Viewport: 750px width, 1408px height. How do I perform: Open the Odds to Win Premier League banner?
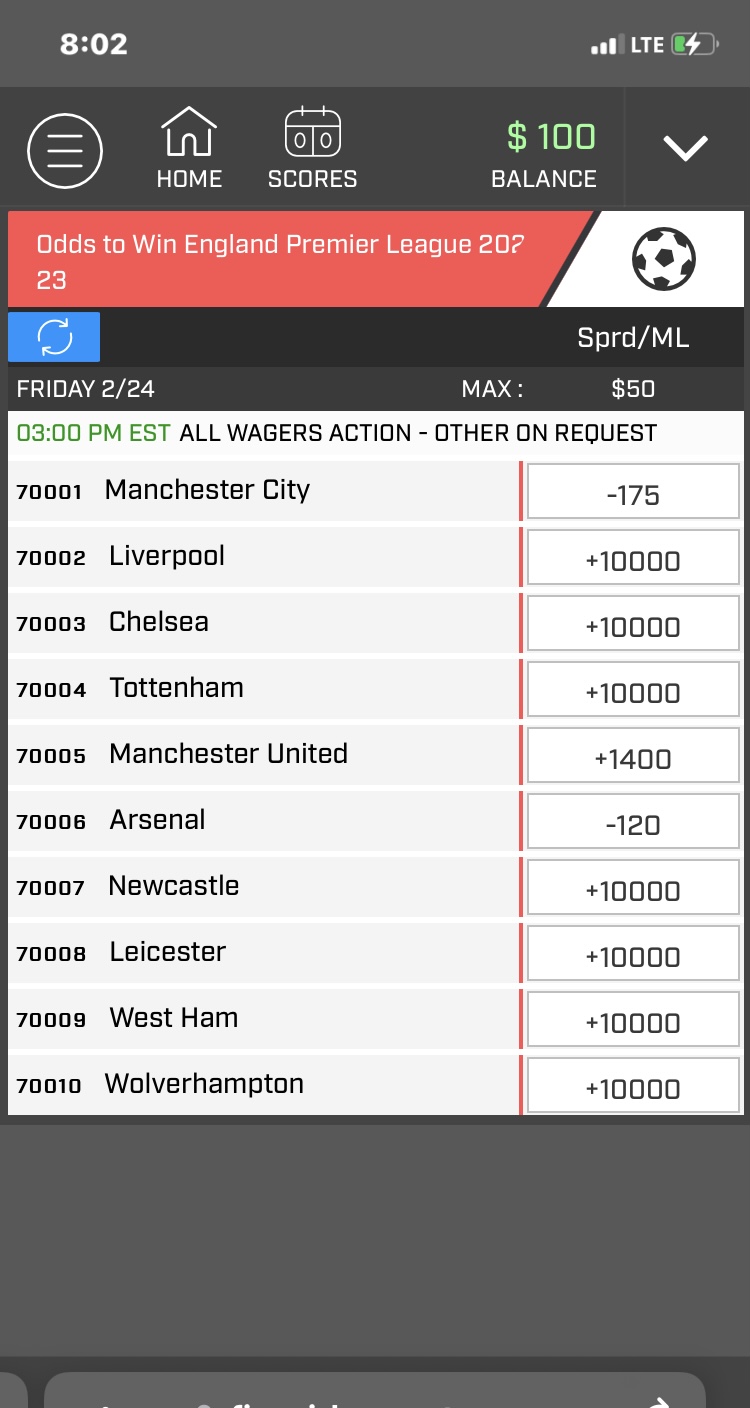pos(280,260)
